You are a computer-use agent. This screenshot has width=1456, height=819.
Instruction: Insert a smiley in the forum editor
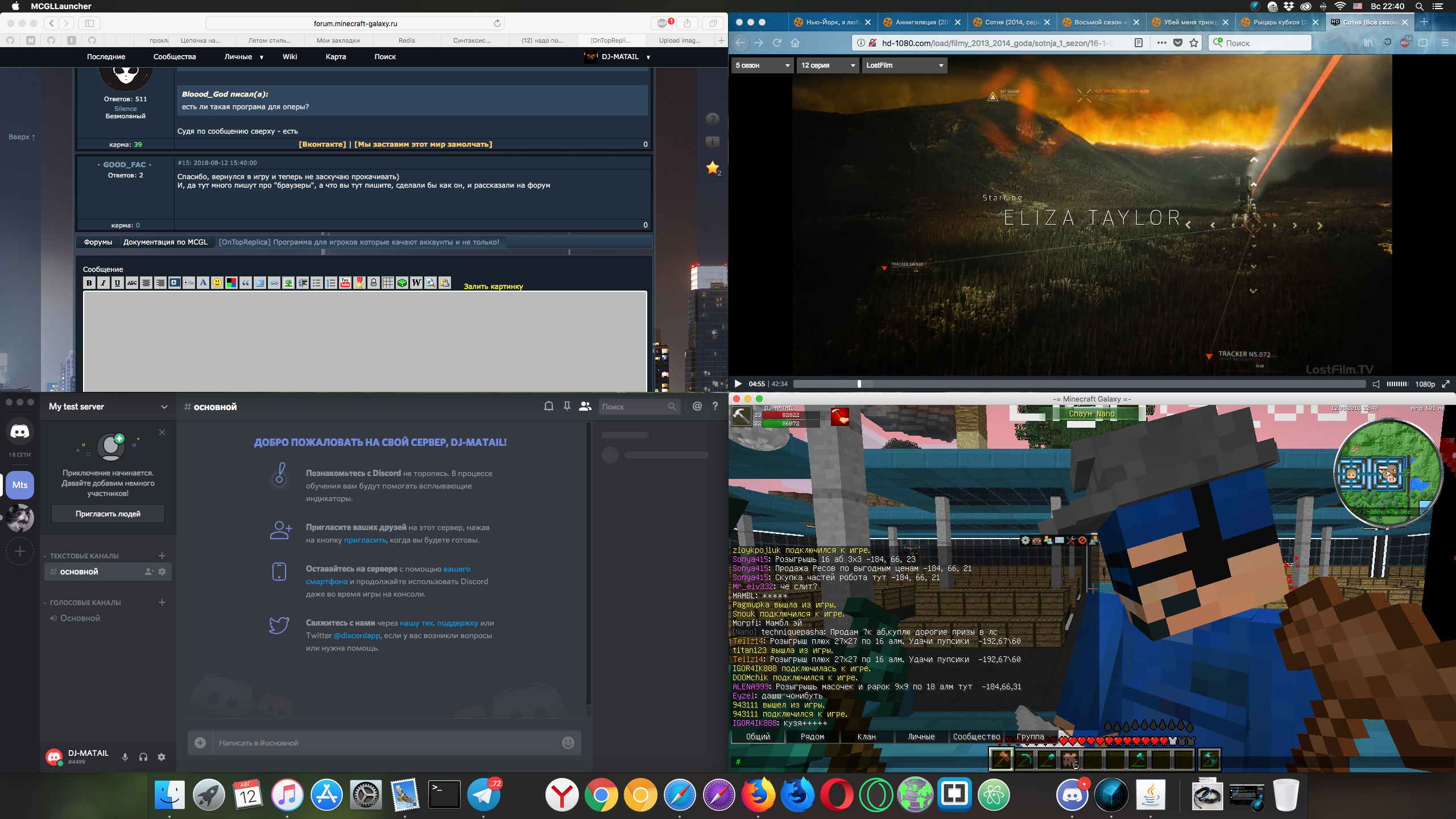pos(217,283)
